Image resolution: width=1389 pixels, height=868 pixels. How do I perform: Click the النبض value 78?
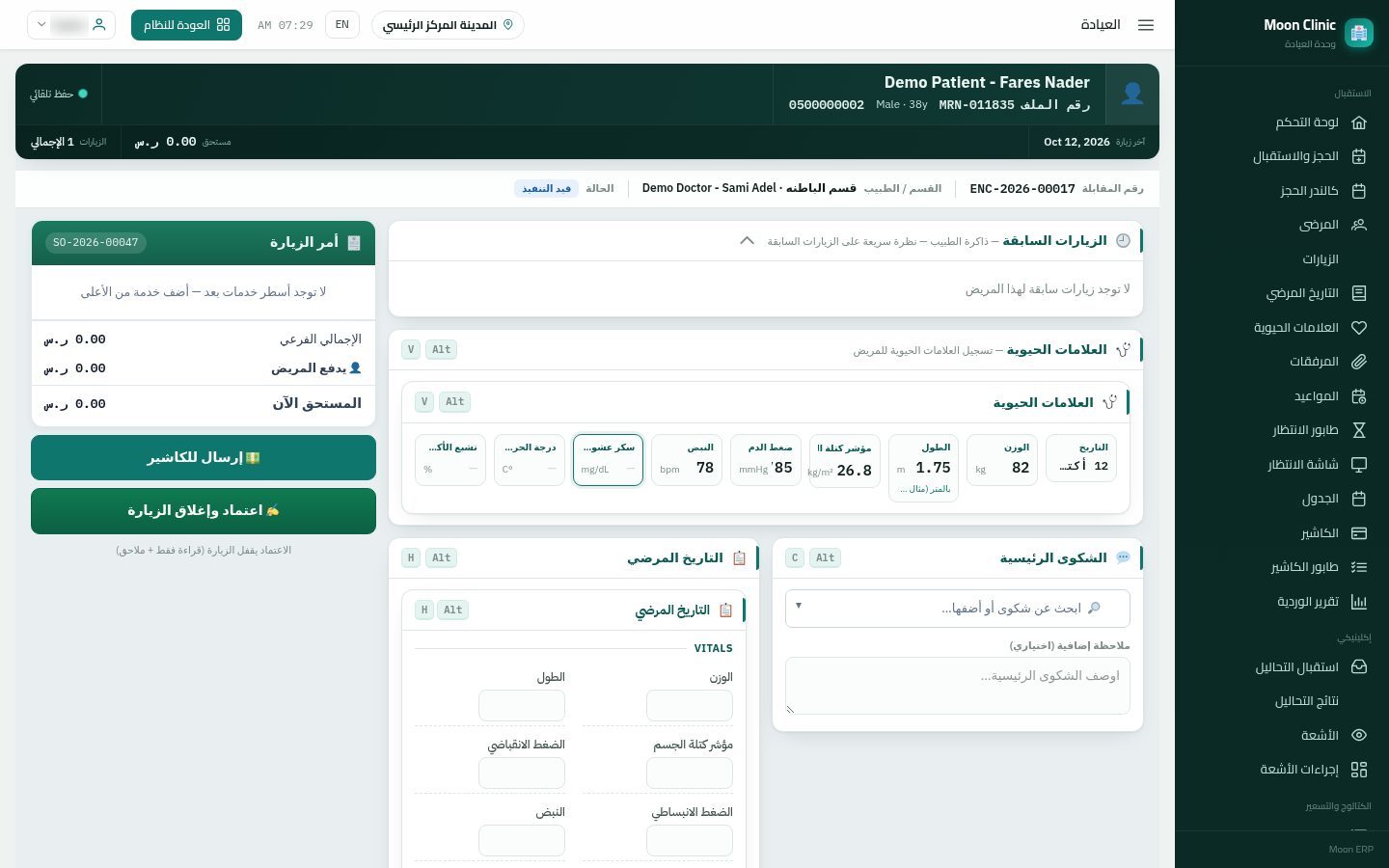coord(705,468)
